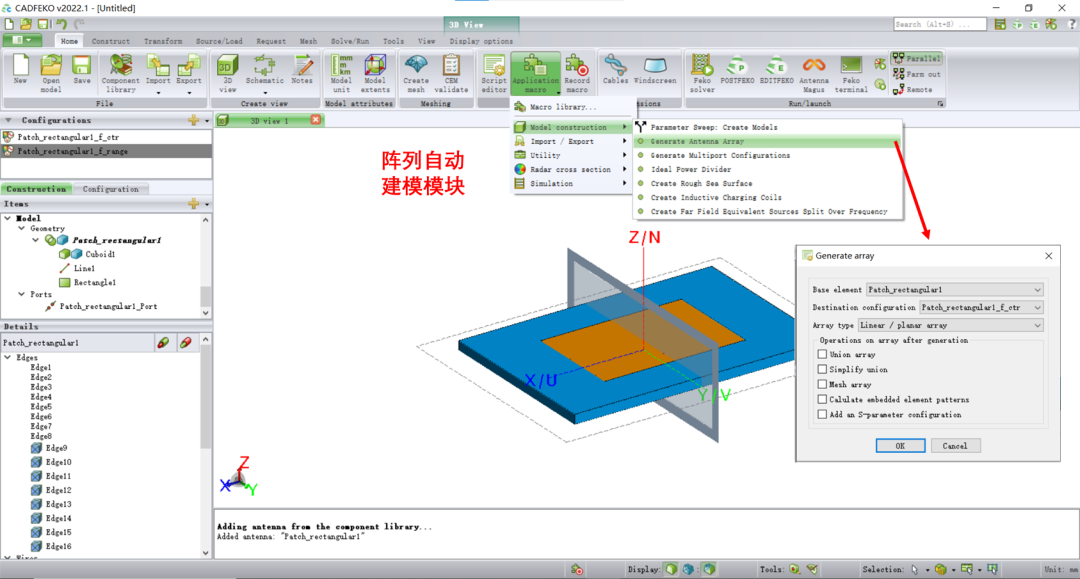Open the Windscreen tool
The height and width of the screenshot is (579, 1080).
click(x=655, y=71)
